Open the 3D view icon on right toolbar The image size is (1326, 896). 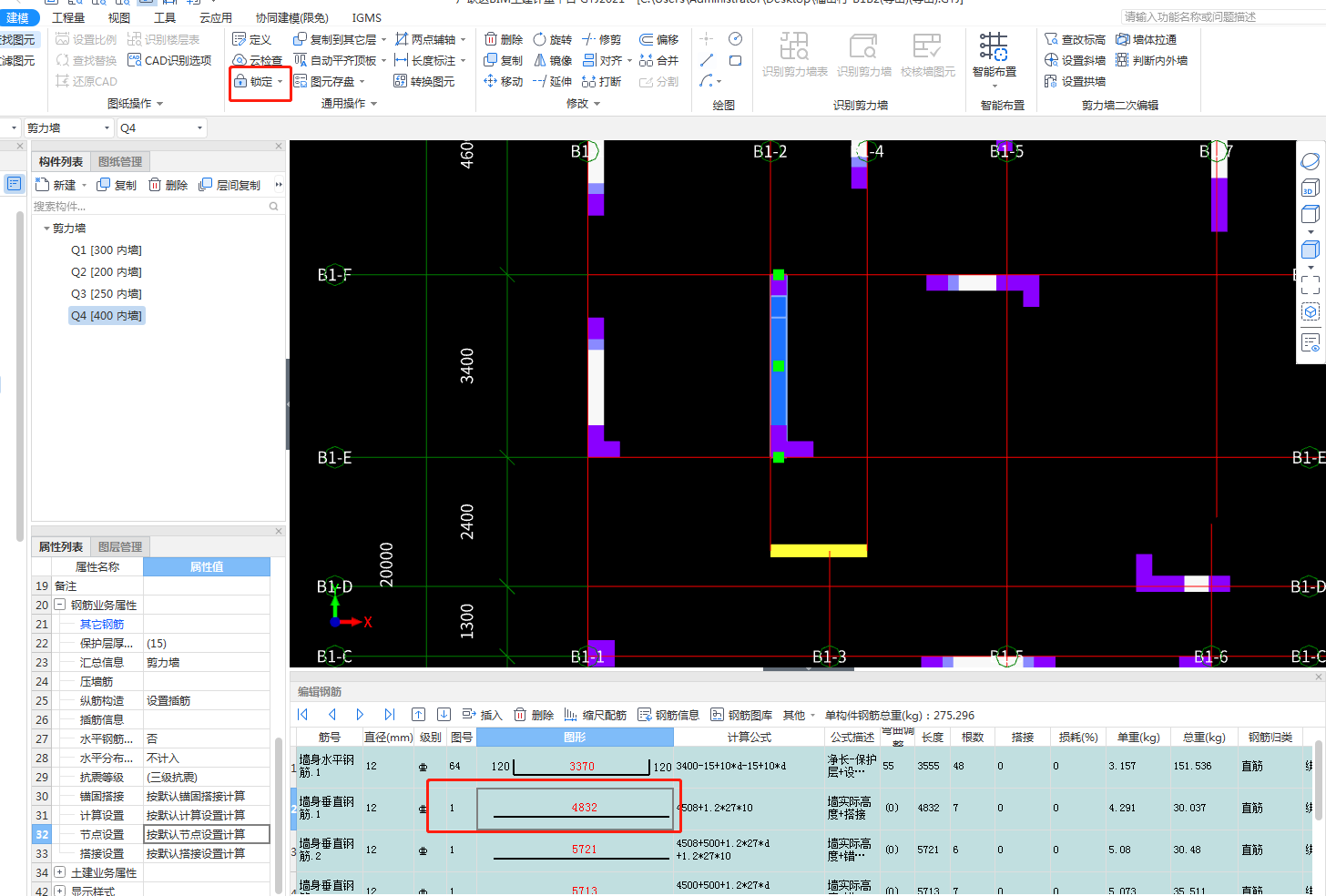(1310, 188)
